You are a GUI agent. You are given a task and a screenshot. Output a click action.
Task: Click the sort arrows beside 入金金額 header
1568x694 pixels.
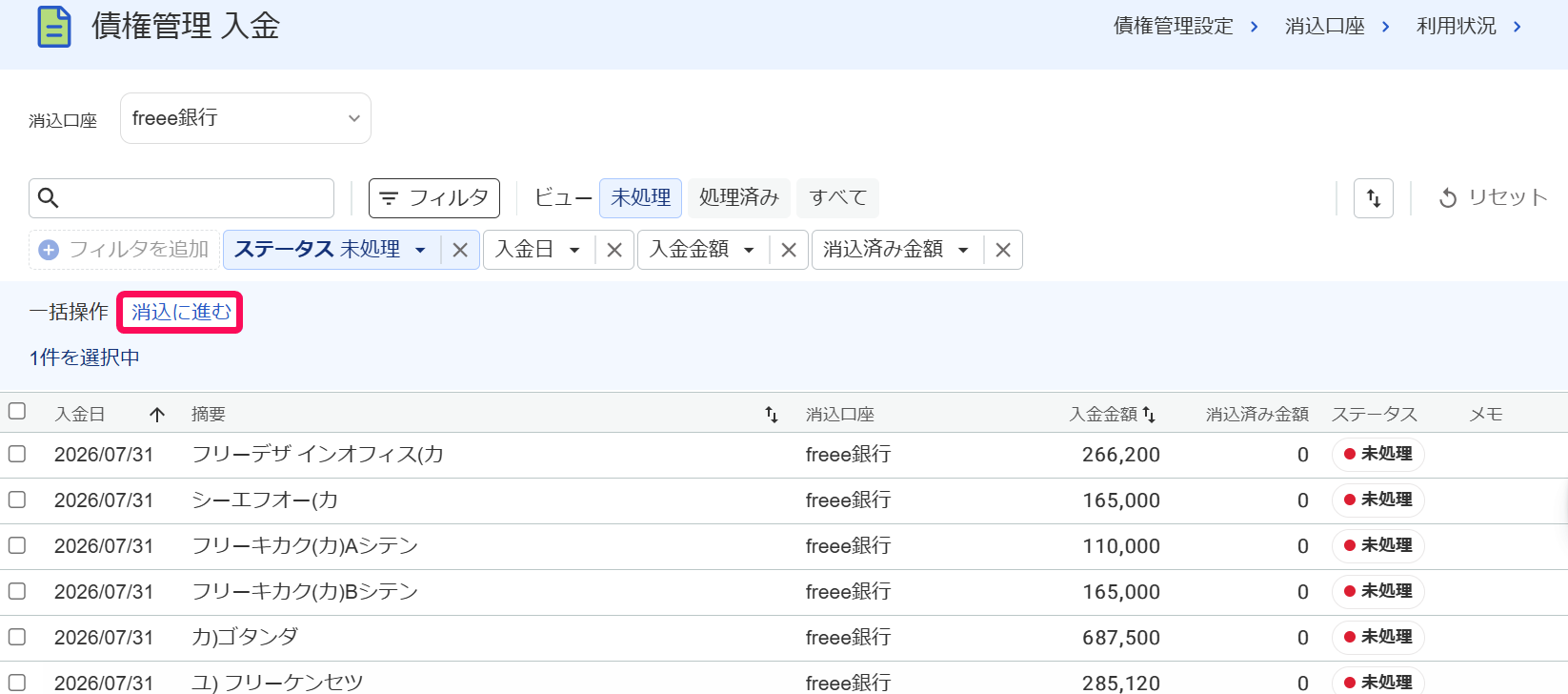pyautogui.click(x=1149, y=415)
